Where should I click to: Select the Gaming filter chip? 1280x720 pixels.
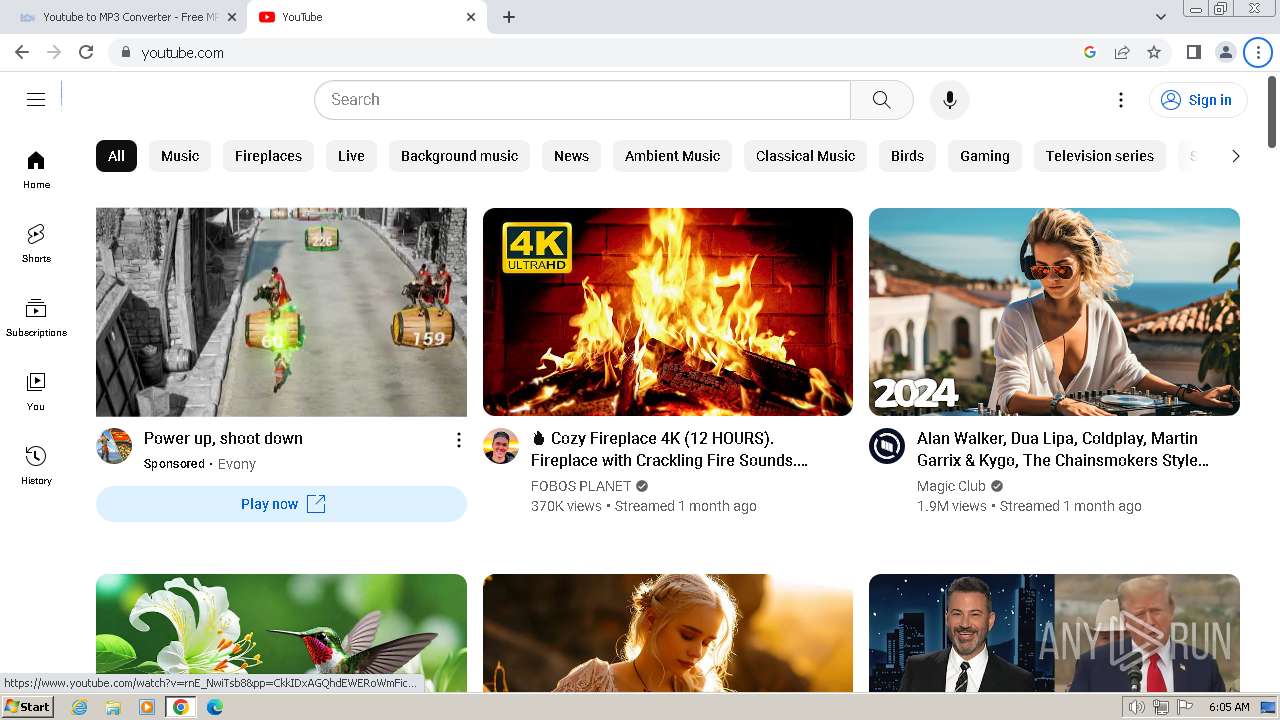pyautogui.click(x=985, y=156)
